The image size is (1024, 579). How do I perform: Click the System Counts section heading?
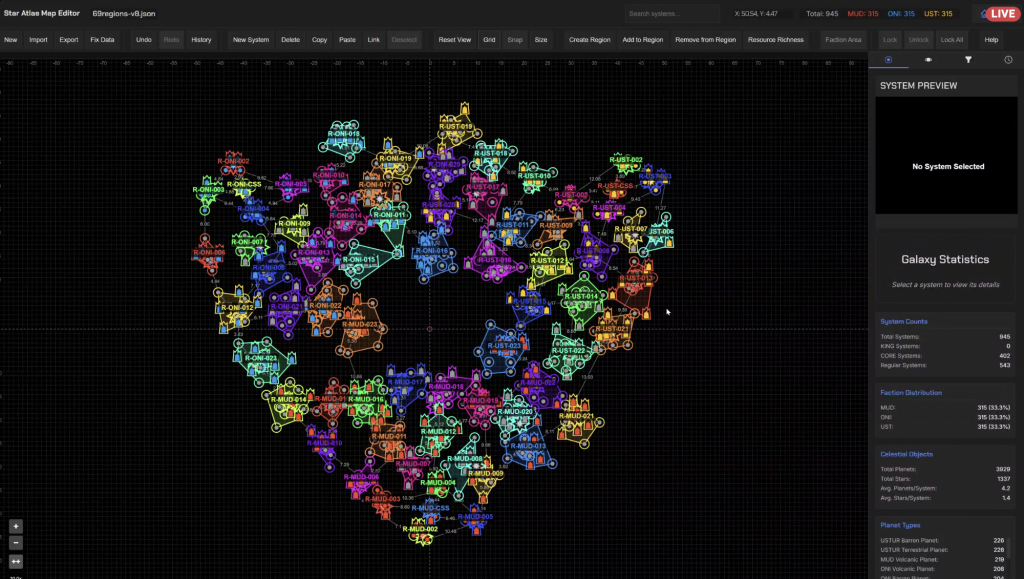(x=903, y=321)
